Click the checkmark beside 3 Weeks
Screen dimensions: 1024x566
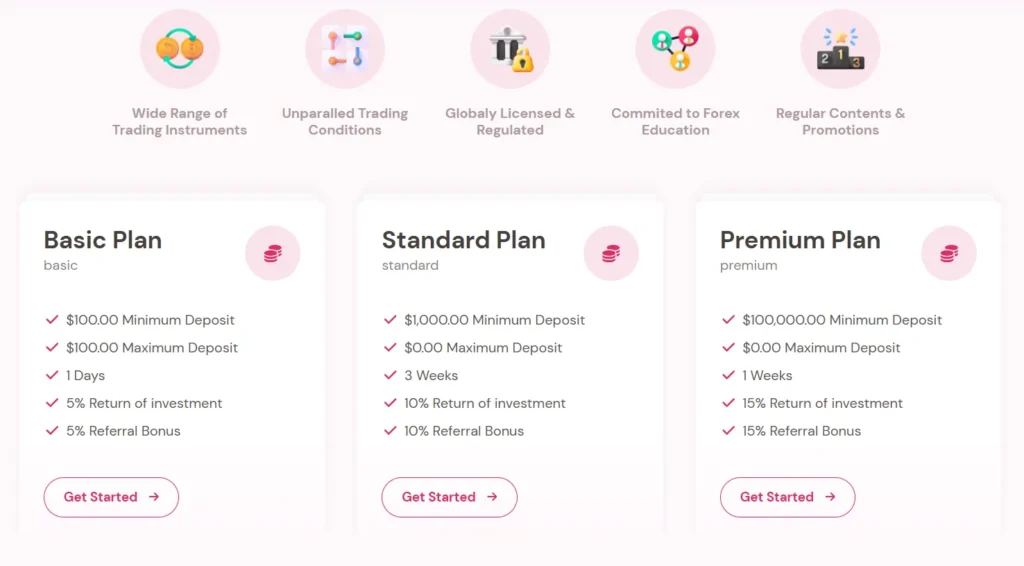pos(390,376)
